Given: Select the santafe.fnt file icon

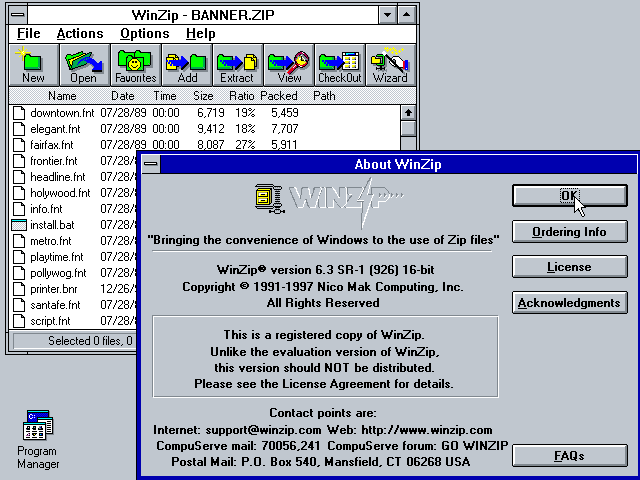Looking at the screenshot, I should (19, 305).
